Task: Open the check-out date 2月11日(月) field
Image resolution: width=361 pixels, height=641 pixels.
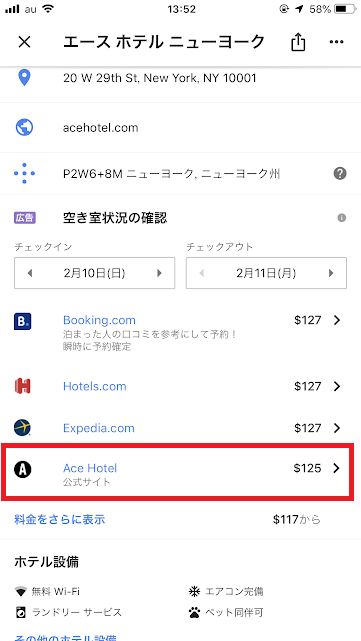Action: (266, 273)
